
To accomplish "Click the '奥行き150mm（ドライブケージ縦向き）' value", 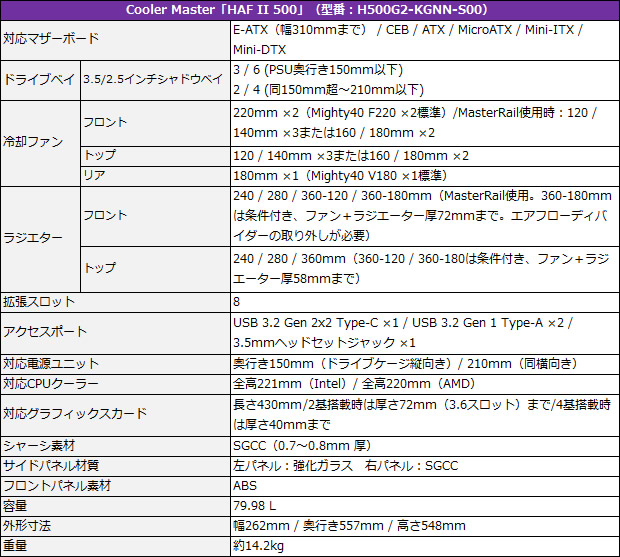I will click(x=425, y=364).
